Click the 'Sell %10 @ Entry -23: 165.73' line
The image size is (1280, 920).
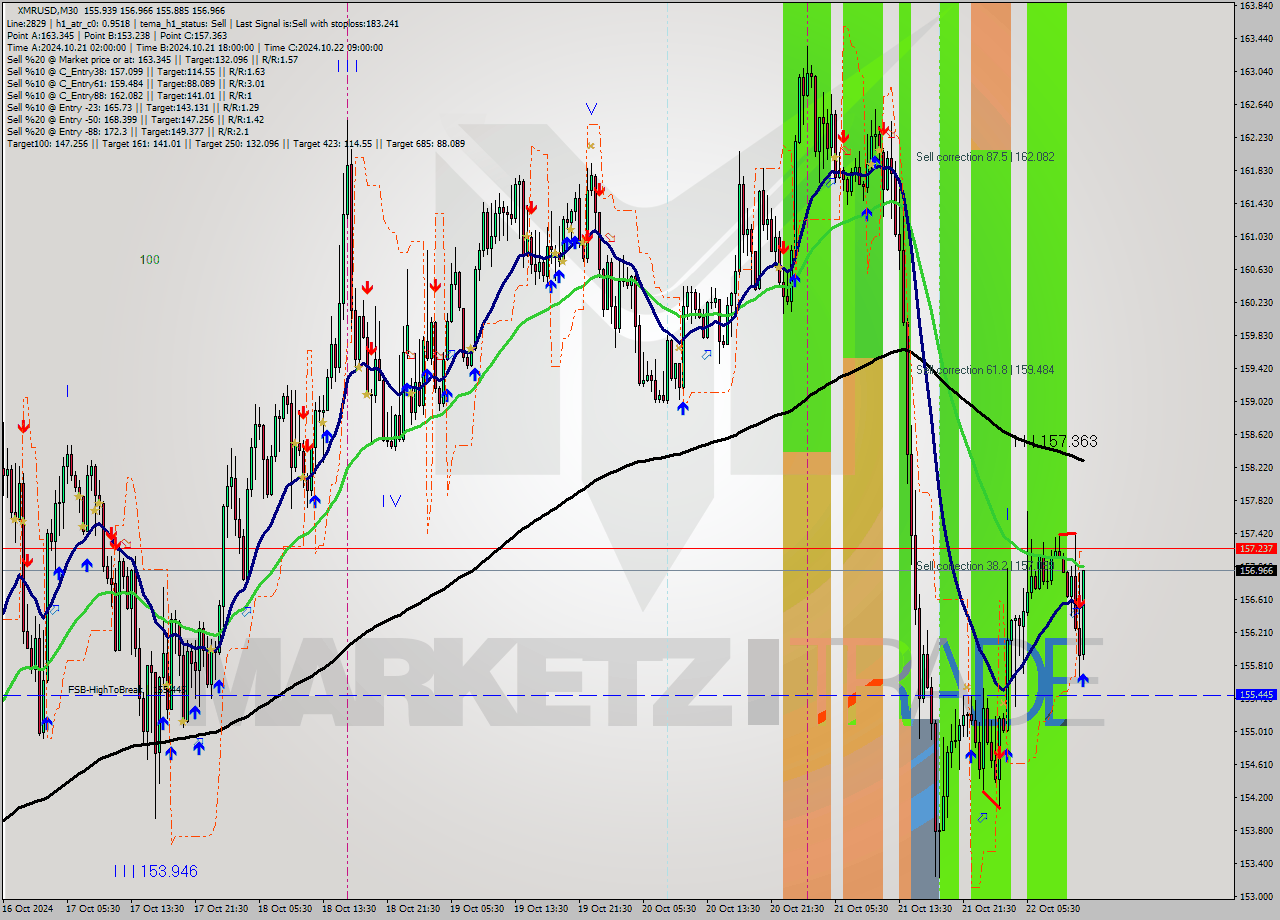click(x=133, y=107)
